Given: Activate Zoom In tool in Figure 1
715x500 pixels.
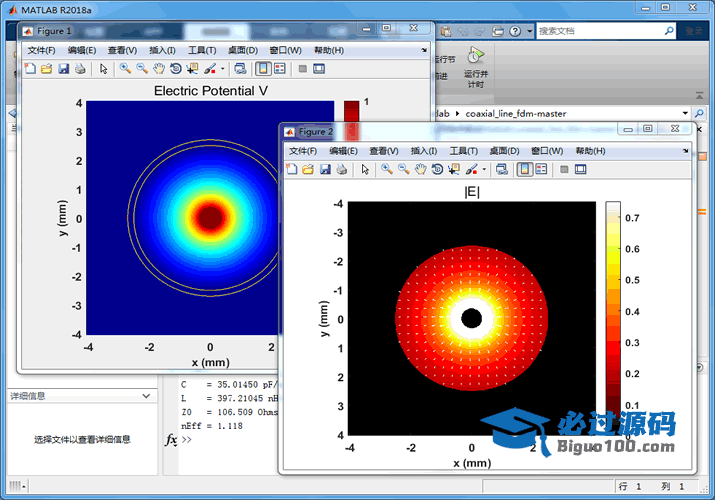Looking at the screenshot, I should (x=125, y=69).
